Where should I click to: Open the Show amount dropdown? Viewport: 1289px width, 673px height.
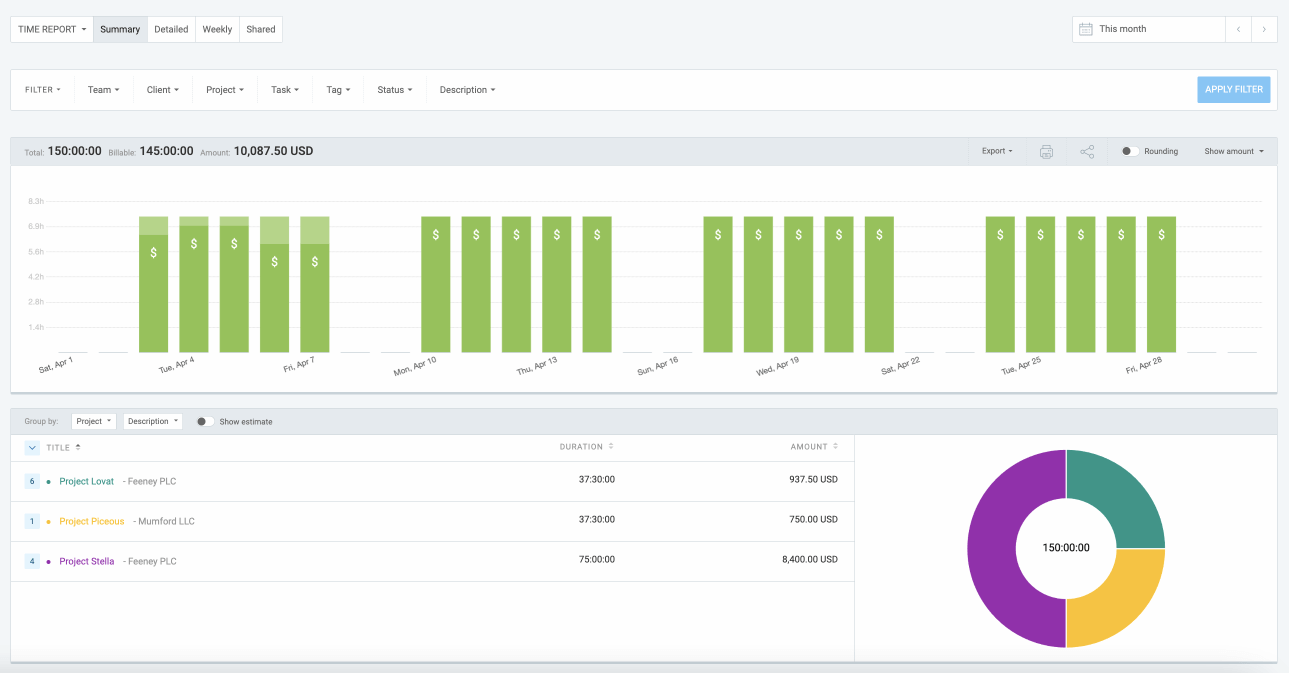point(1233,151)
